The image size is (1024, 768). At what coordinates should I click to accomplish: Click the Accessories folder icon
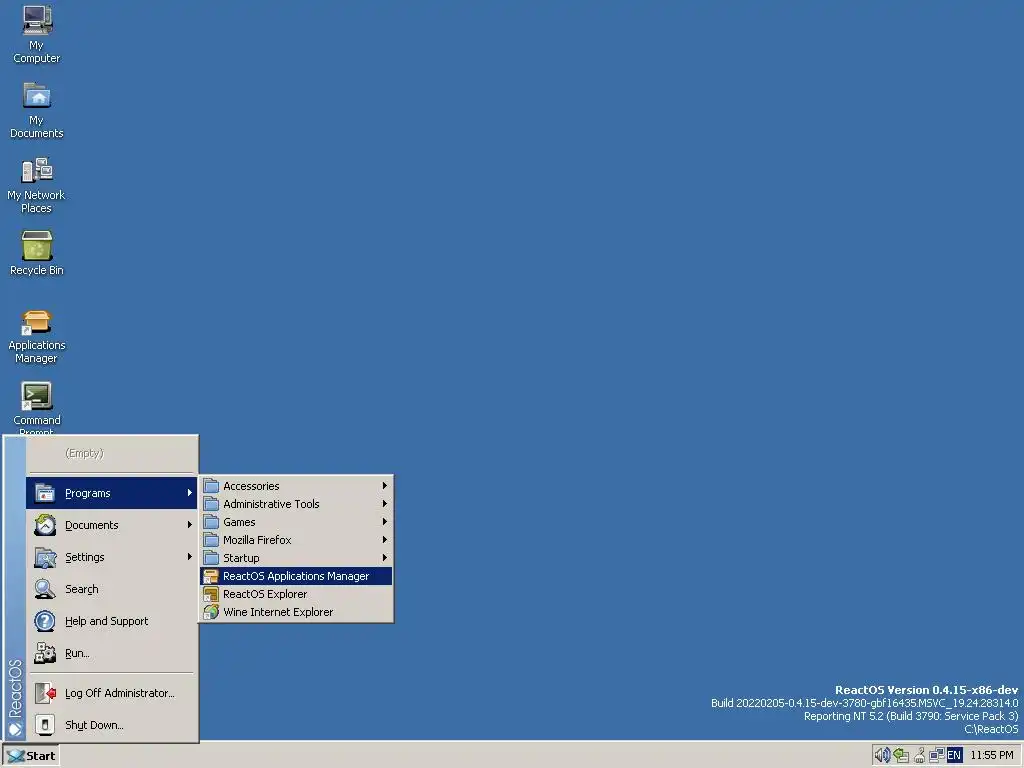click(x=211, y=486)
